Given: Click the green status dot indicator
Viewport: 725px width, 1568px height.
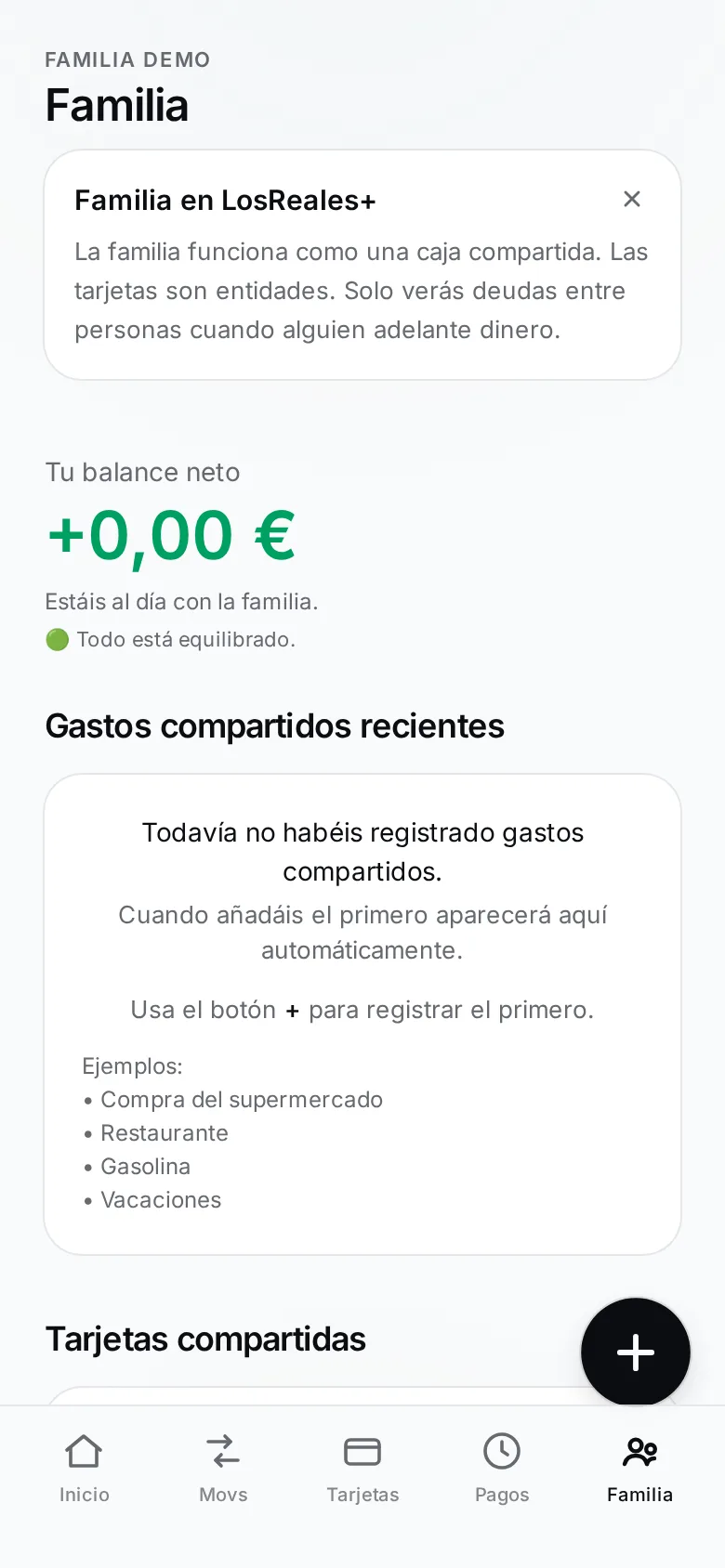Looking at the screenshot, I should coord(57,639).
